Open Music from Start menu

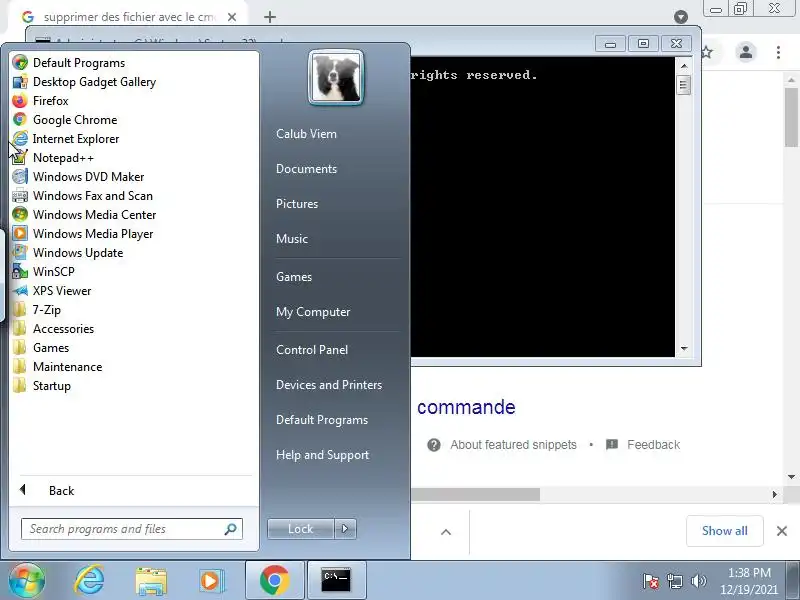point(292,239)
